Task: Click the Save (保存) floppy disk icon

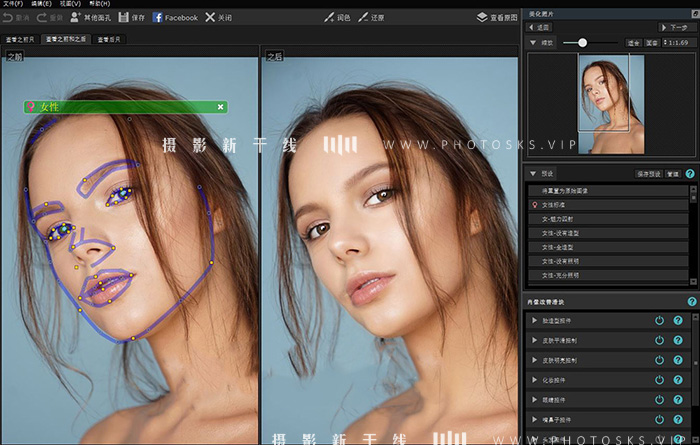Action: point(124,17)
